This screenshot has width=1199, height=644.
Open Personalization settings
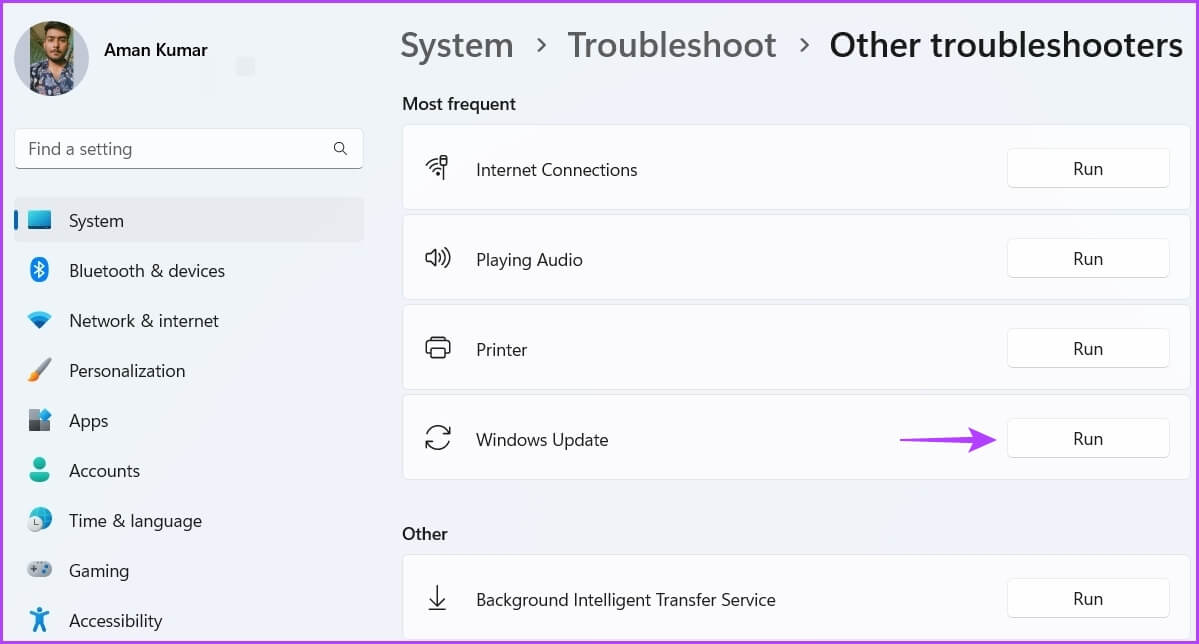pyautogui.click(x=189, y=370)
